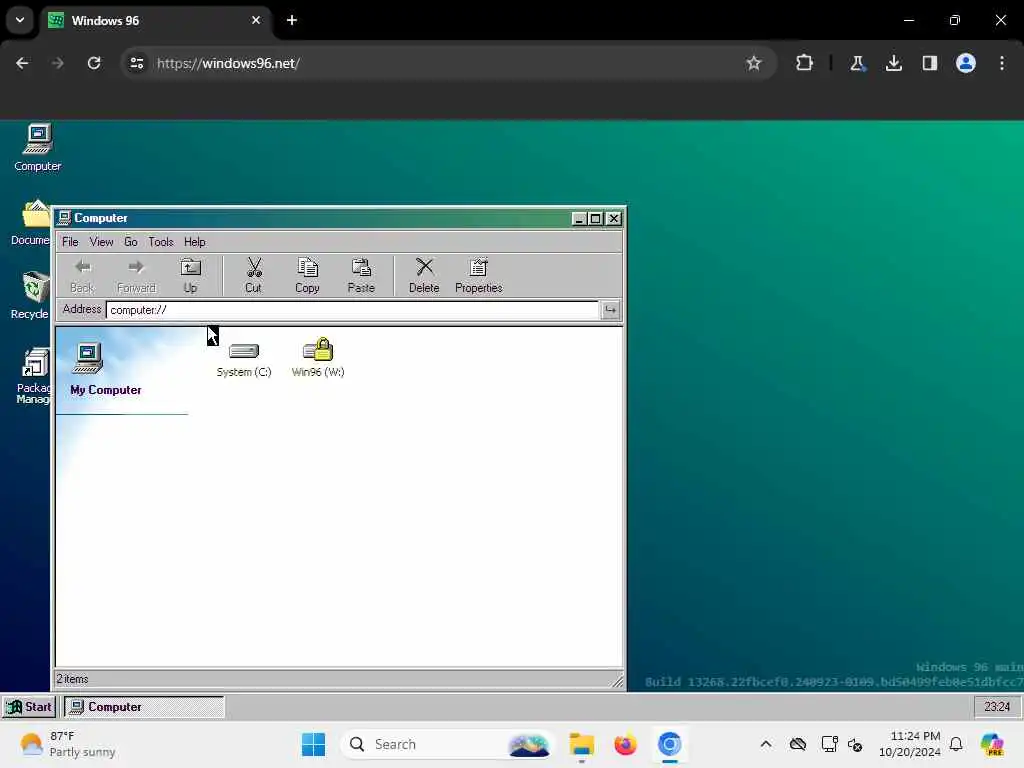1024x768 pixels.
Task: Expand the system tray hidden icons chevron
Action: pyautogui.click(x=766, y=744)
